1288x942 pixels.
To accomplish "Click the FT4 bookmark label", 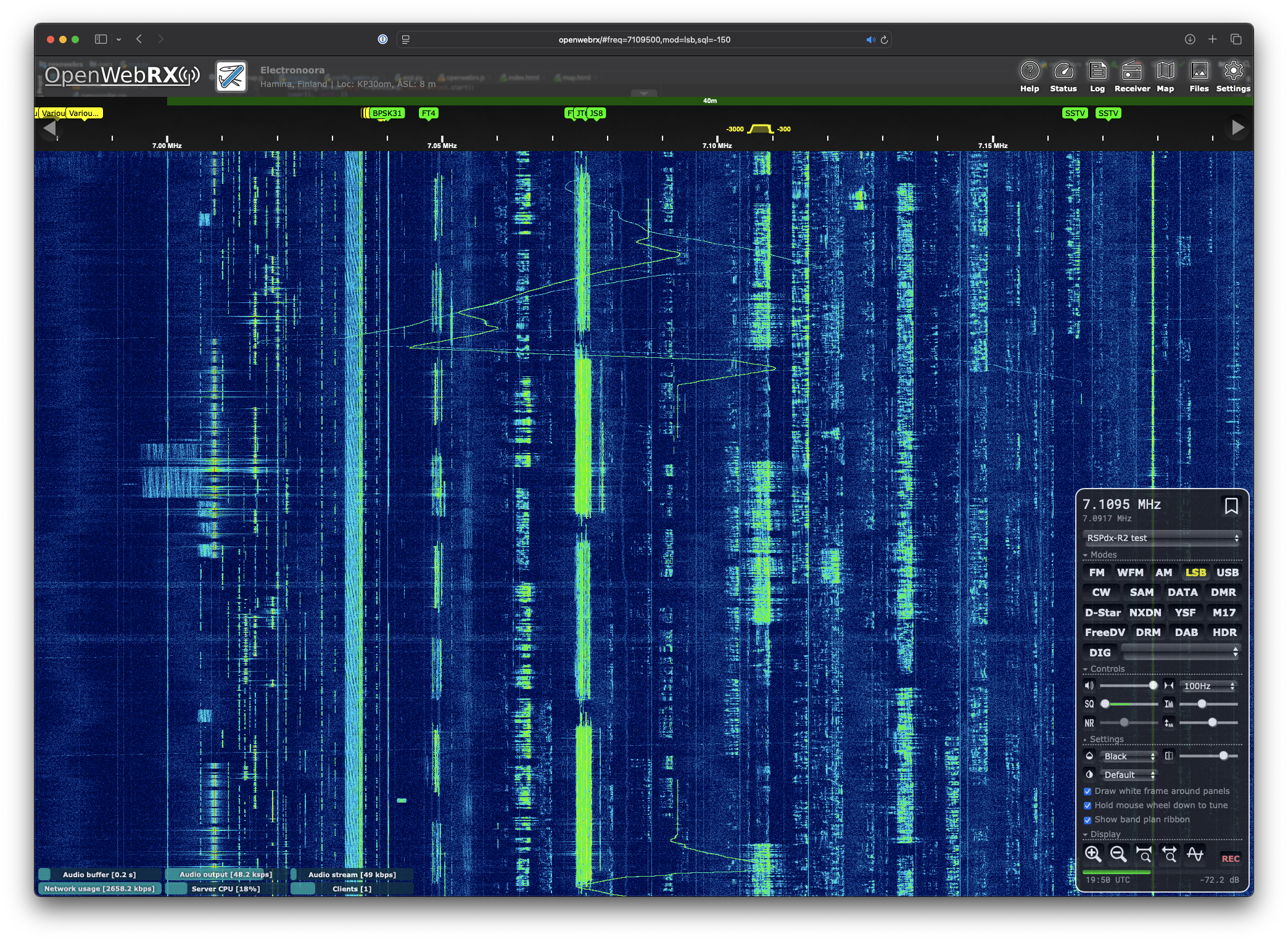I will [428, 113].
